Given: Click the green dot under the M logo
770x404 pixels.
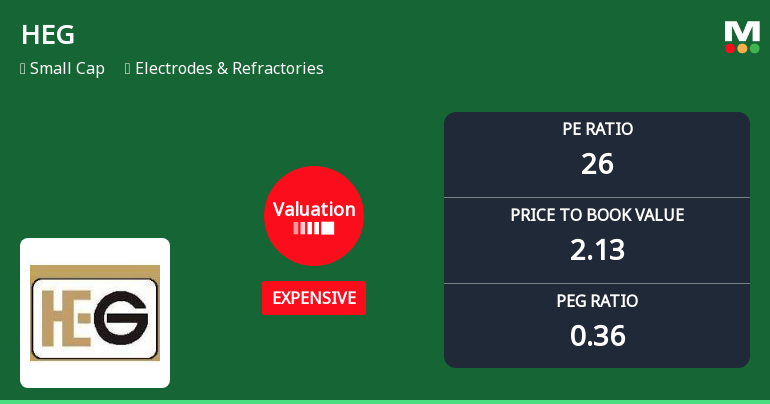Looking at the screenshot, I should point(754,48).
